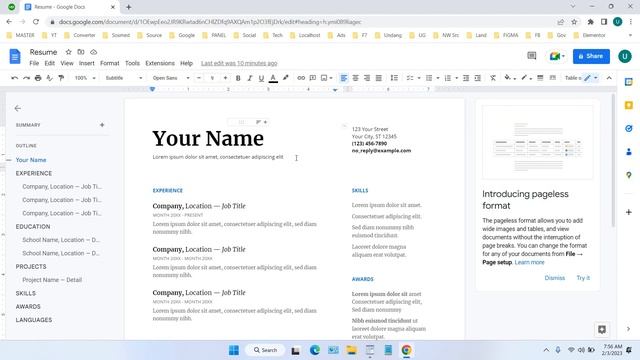The width and height of the screenshot is (640, 360).
Task: Open line and paragraph spacing
Action: (x=394, y=78)
